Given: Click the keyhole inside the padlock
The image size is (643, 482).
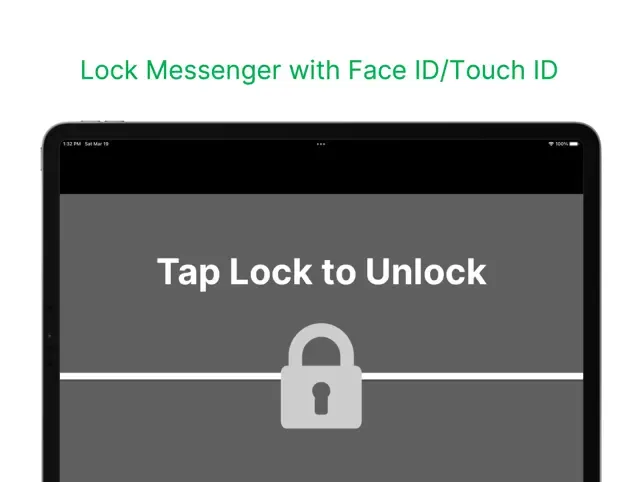Looking at the screenshot, I should pyautogui.click(x=321, y=398).
